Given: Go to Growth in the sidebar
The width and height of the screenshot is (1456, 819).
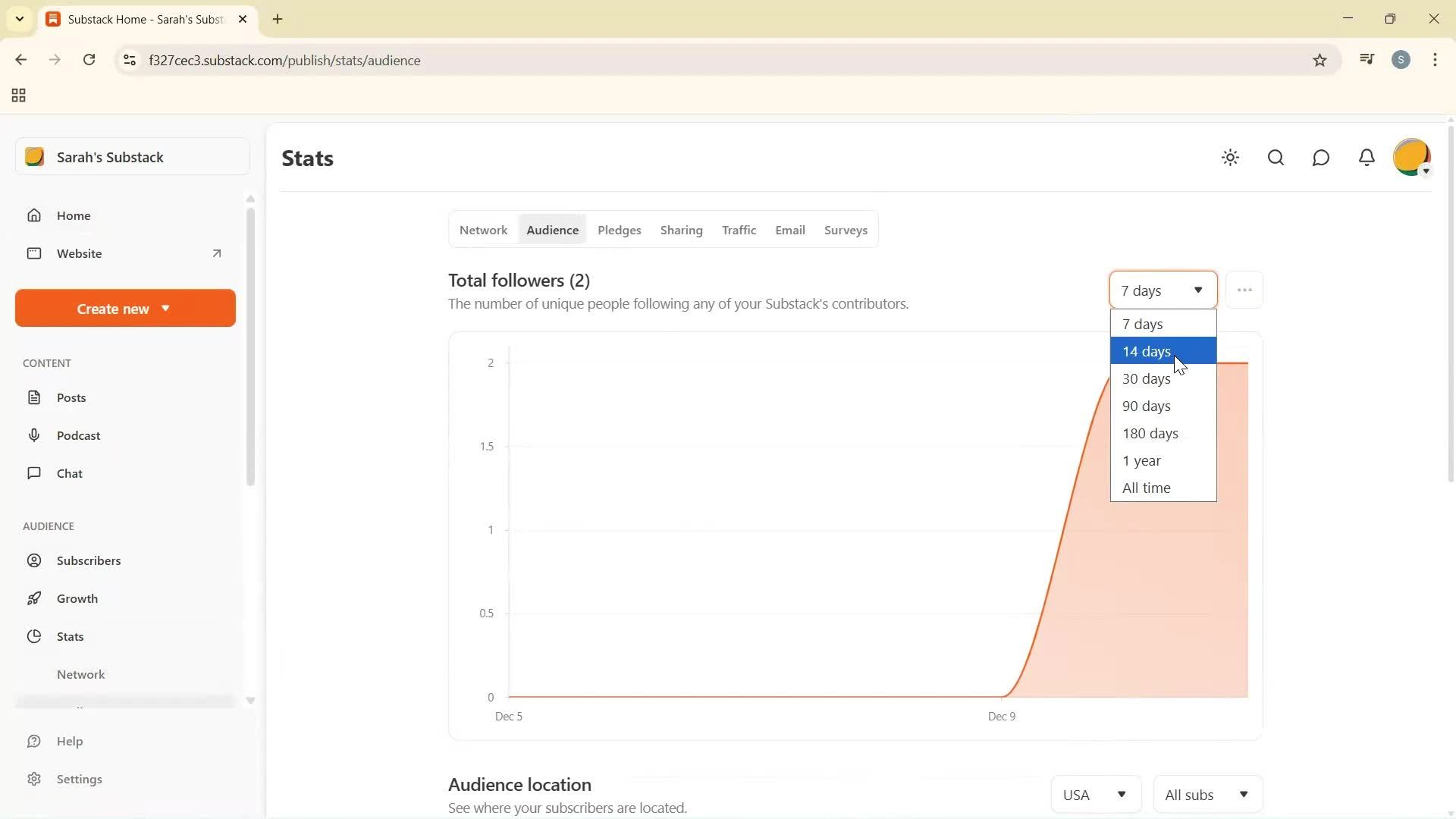Looking at the screenshot, I should tap(77, 598).
